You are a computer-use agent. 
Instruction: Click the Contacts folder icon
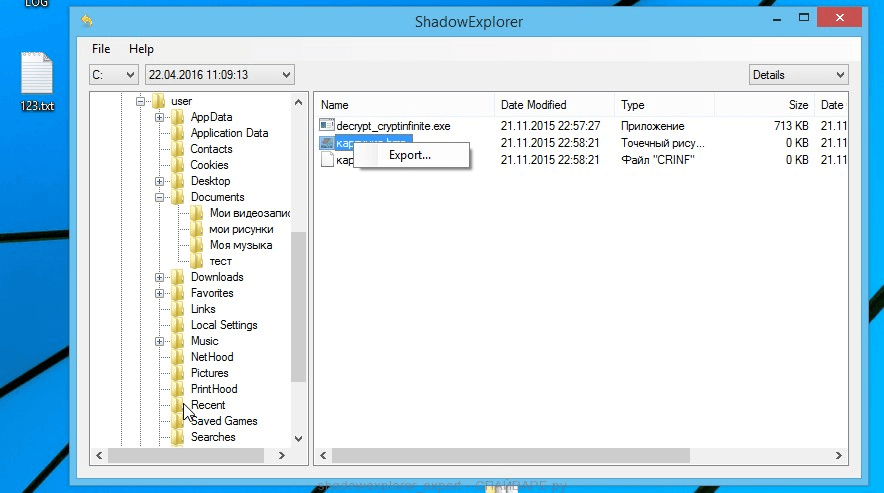(x=178, y=149)
